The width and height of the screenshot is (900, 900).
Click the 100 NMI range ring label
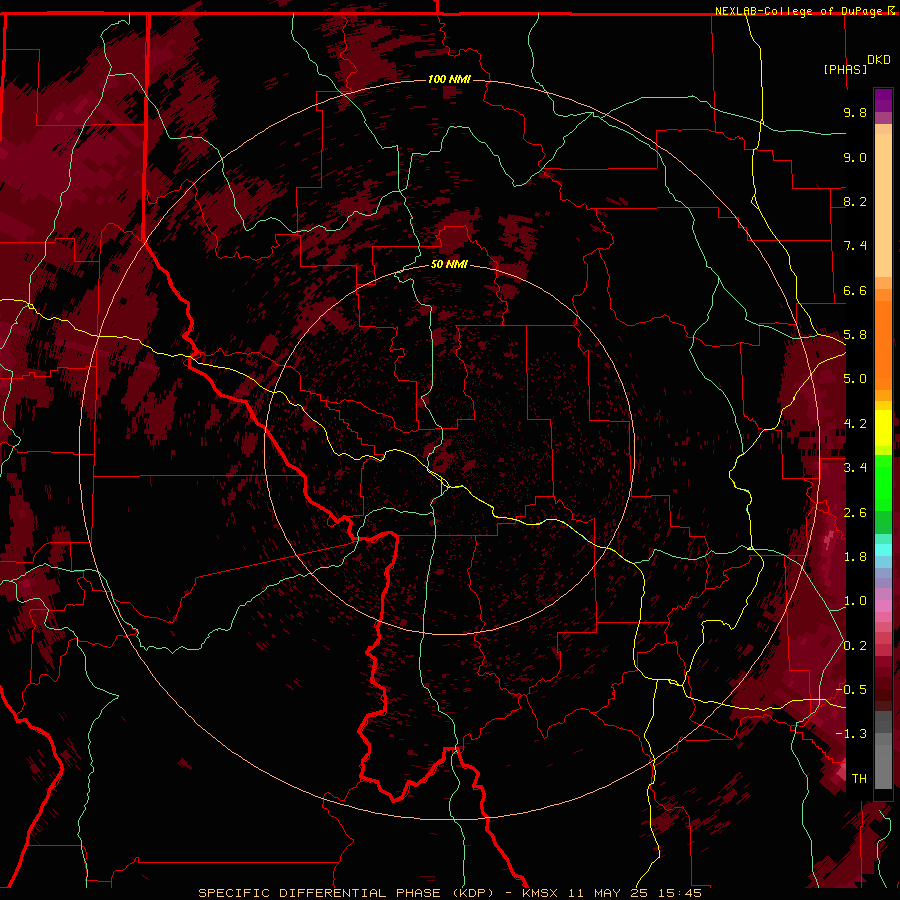(449, 79)
